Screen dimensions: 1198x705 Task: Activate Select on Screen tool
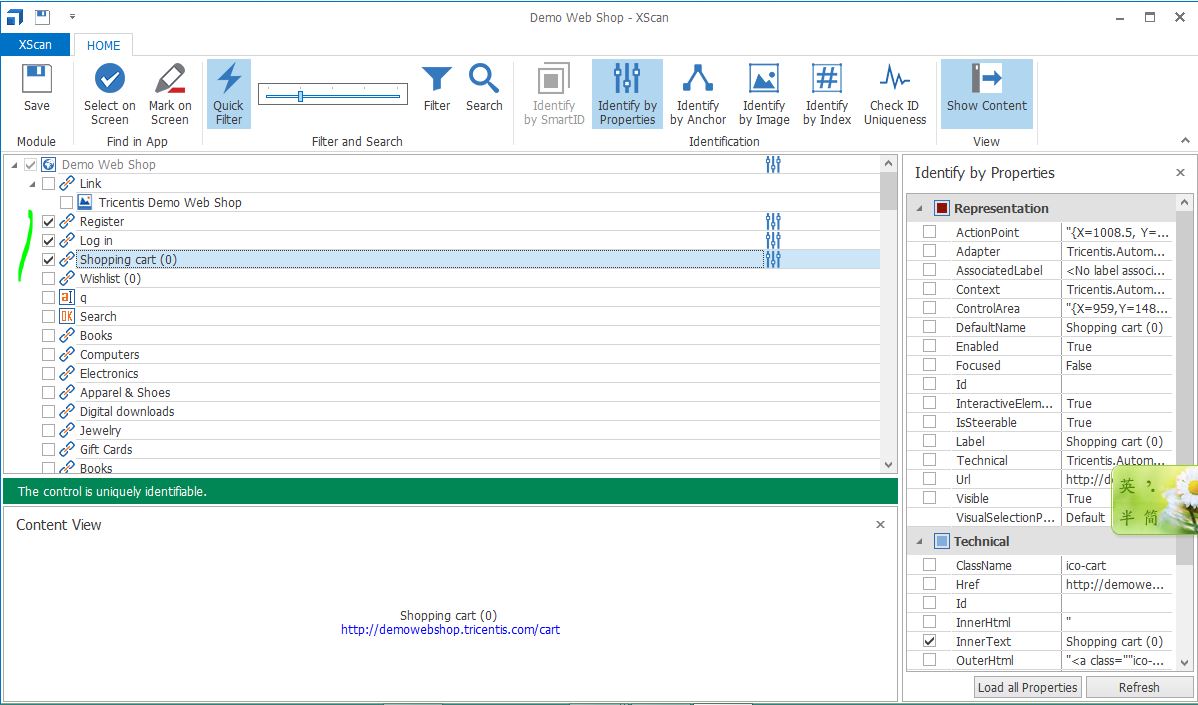pyautogui.click(x=109, y=95)
